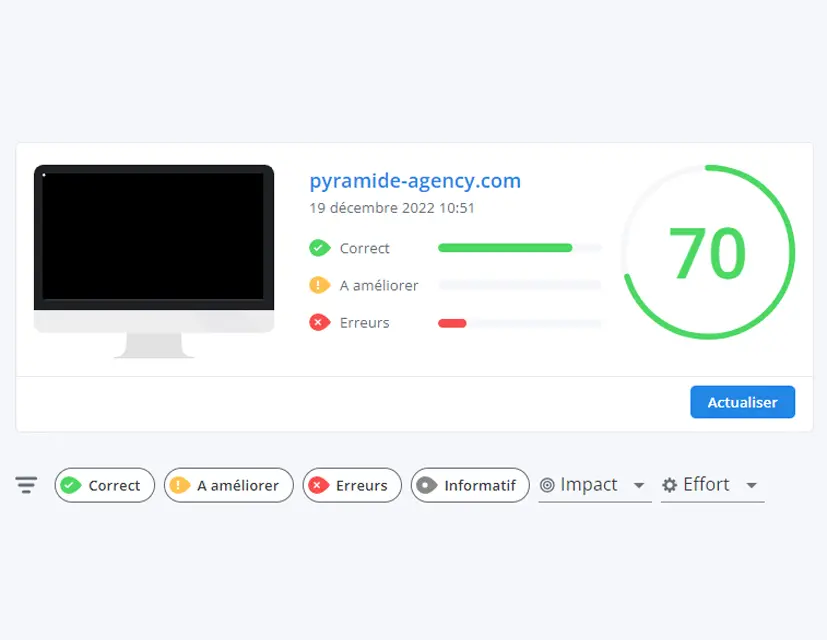Open the Effort dropdown
The height and width of the screenshot is (640, 827).
coord(712,485)
